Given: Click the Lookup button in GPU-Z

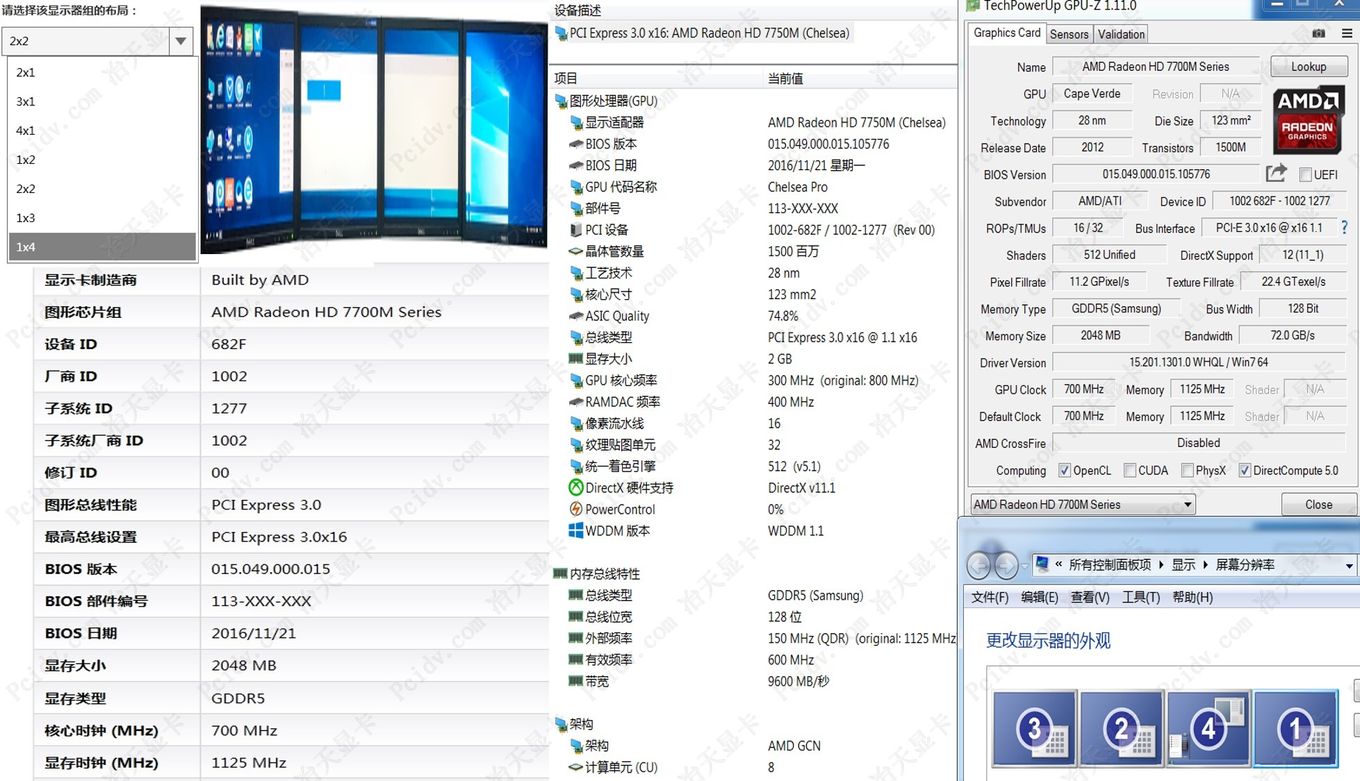Looking at the screenshot, I should point(1308,67).
